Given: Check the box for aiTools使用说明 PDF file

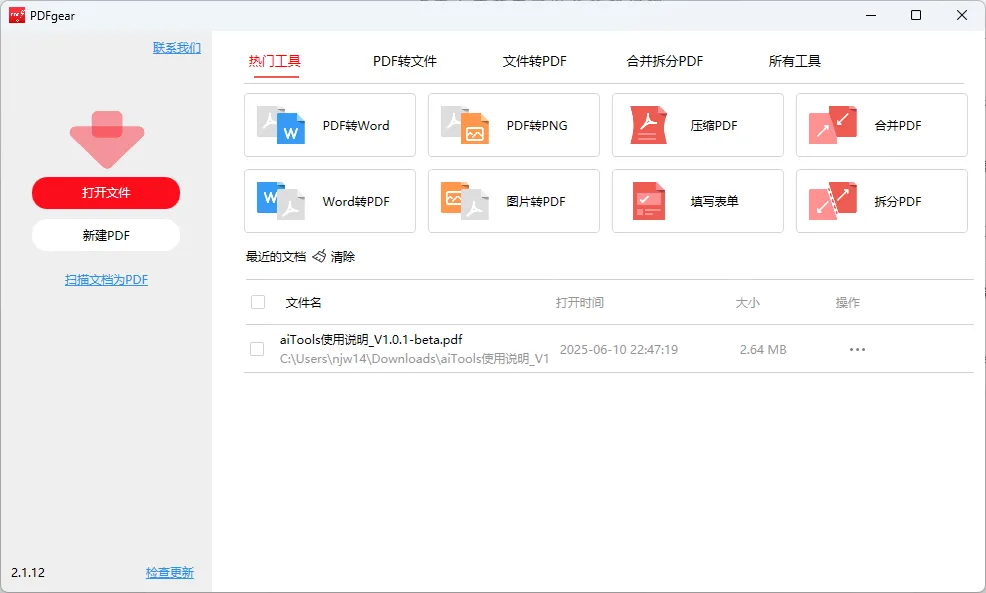Looking at the screenshot, I should [257, 349].
